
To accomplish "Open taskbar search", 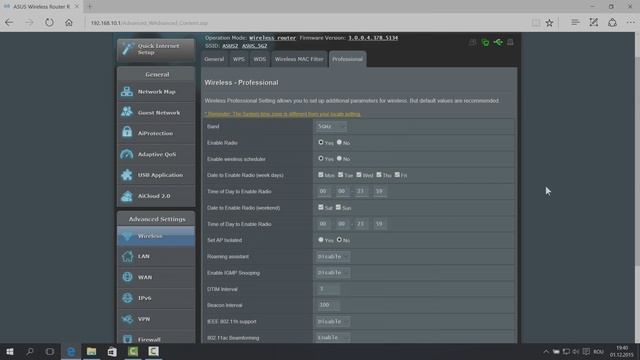I will tap(30, 351).
